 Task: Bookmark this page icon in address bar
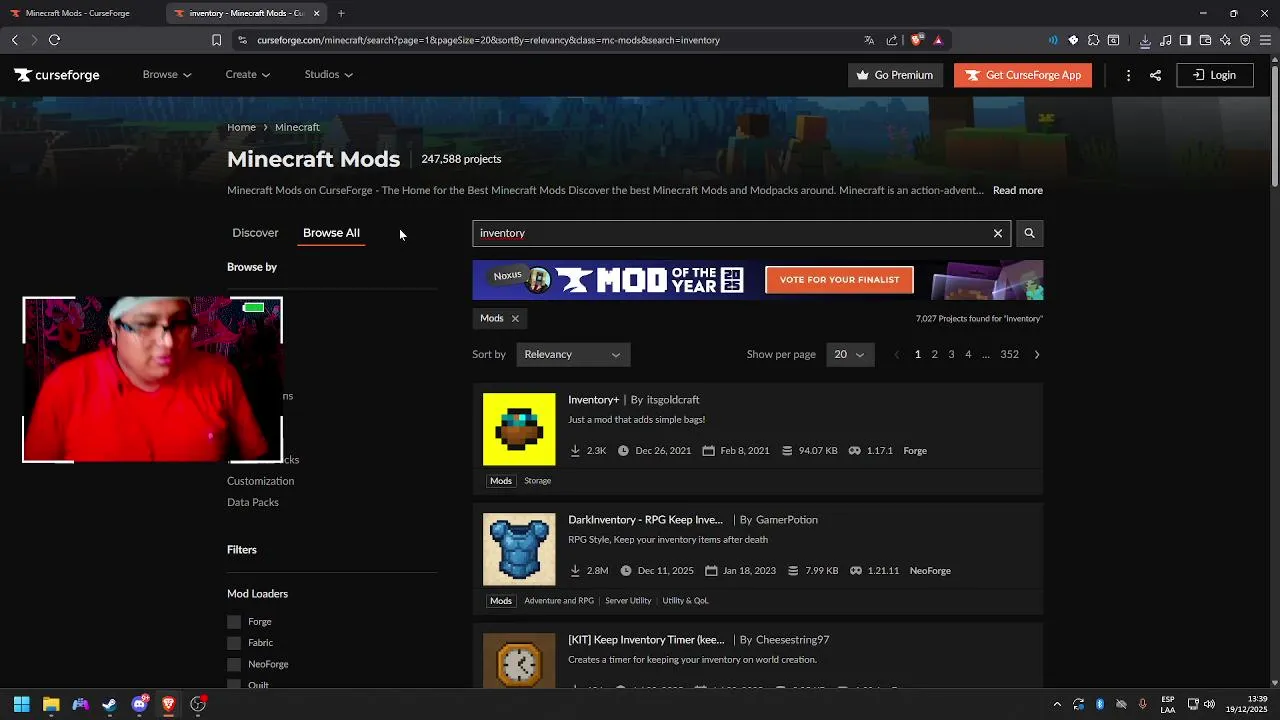coord(216,40)
